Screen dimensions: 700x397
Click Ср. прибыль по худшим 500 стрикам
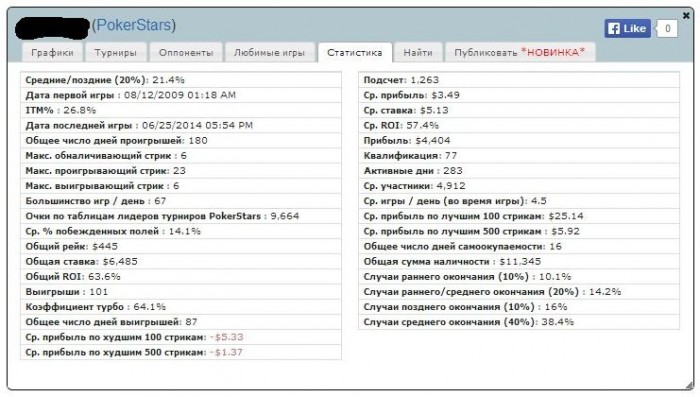[181, 352]
